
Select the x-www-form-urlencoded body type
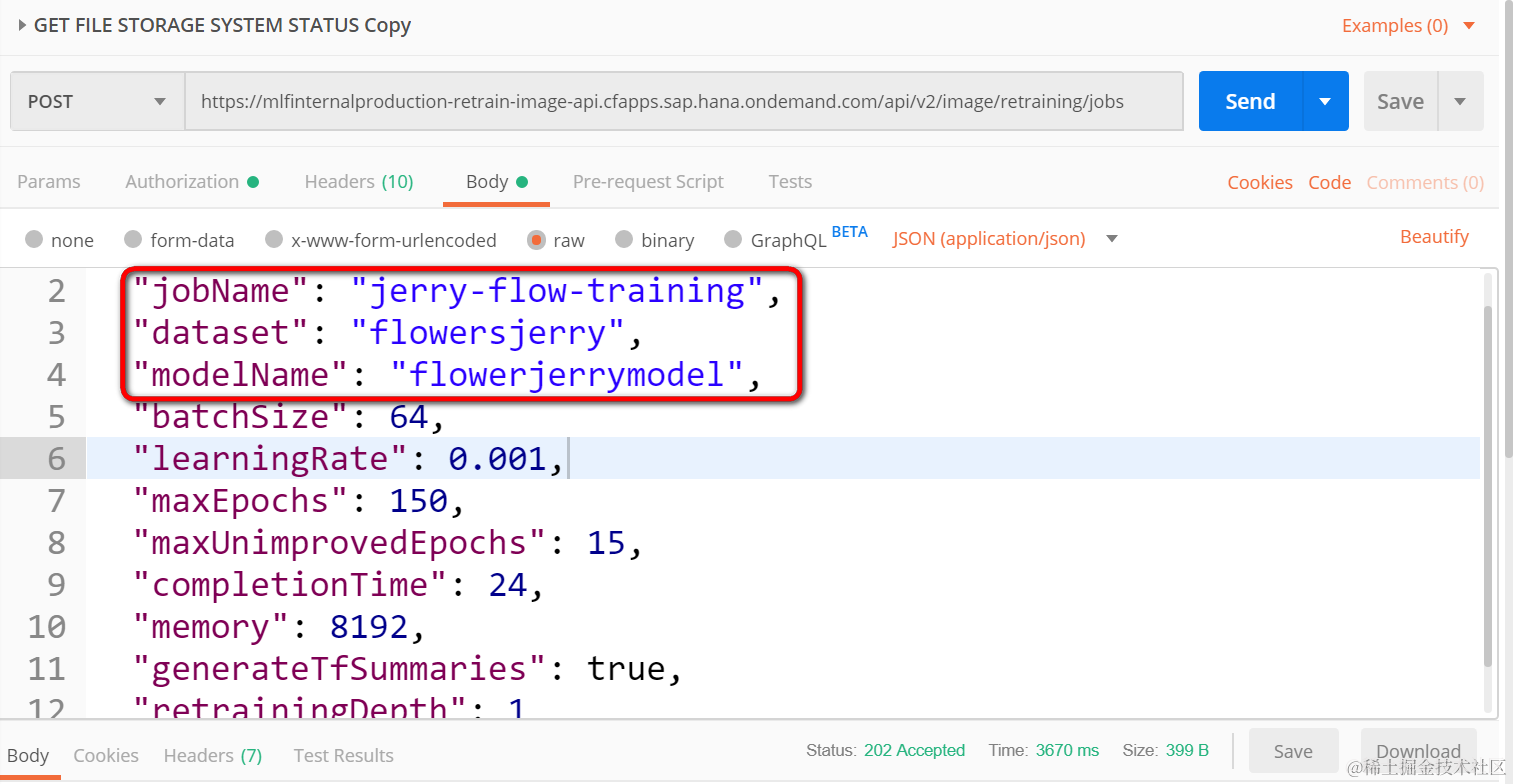tap(274, 240)
